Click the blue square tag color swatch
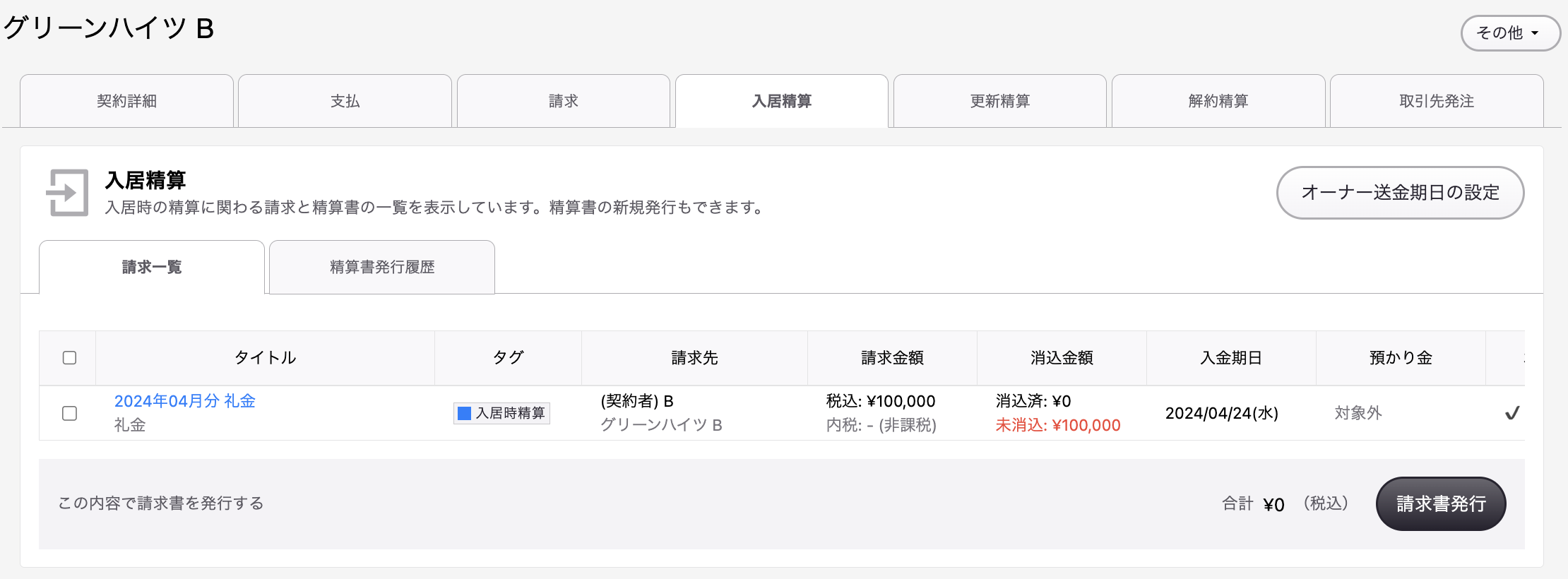 (464, 413)
